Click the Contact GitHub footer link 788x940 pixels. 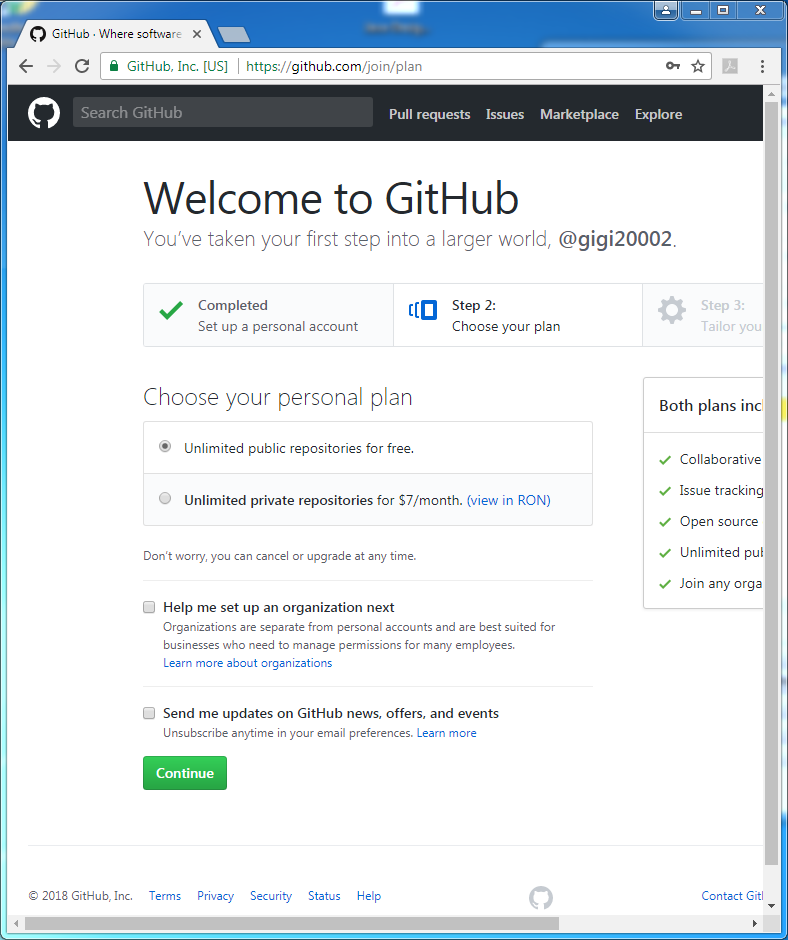tap(732, 896)
